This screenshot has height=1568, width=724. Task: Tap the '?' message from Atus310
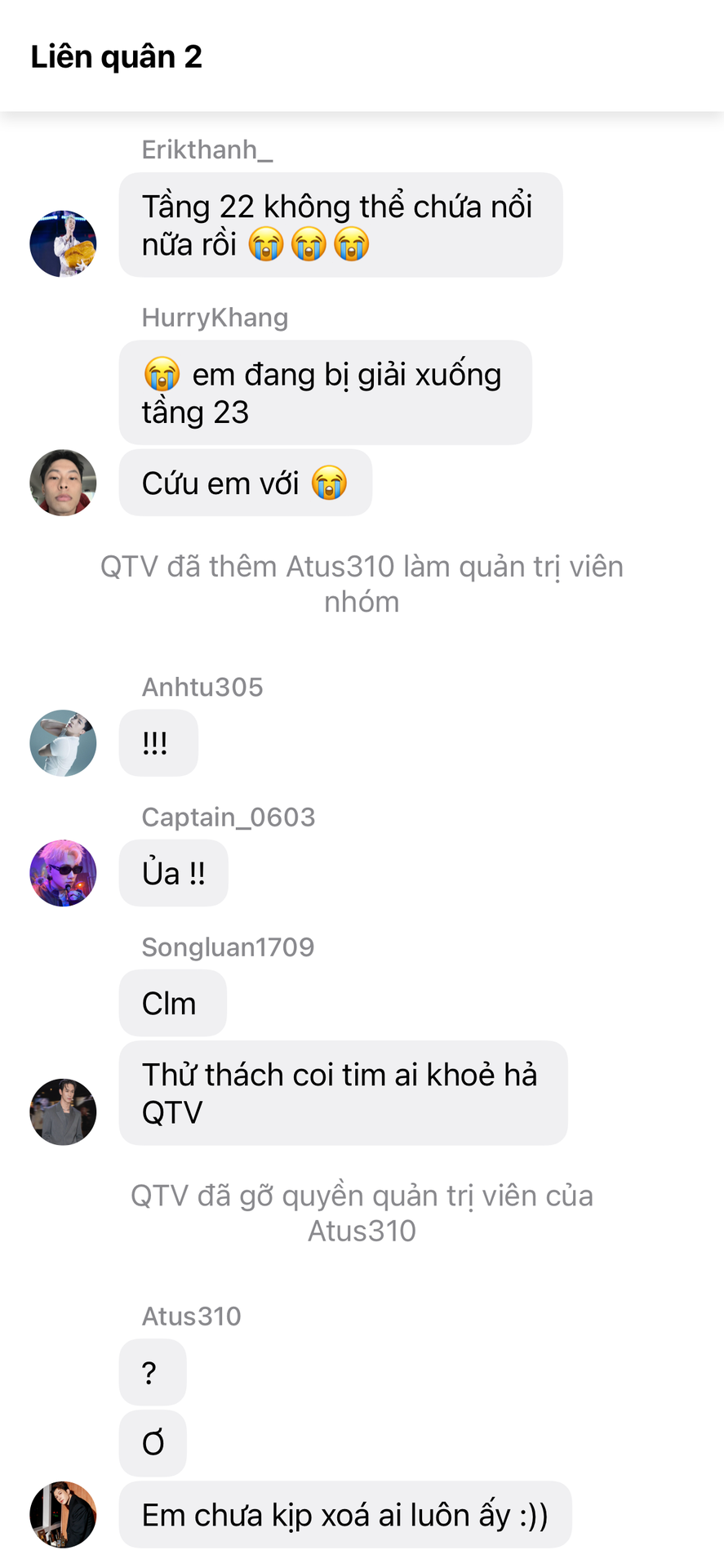point(153,1372)
